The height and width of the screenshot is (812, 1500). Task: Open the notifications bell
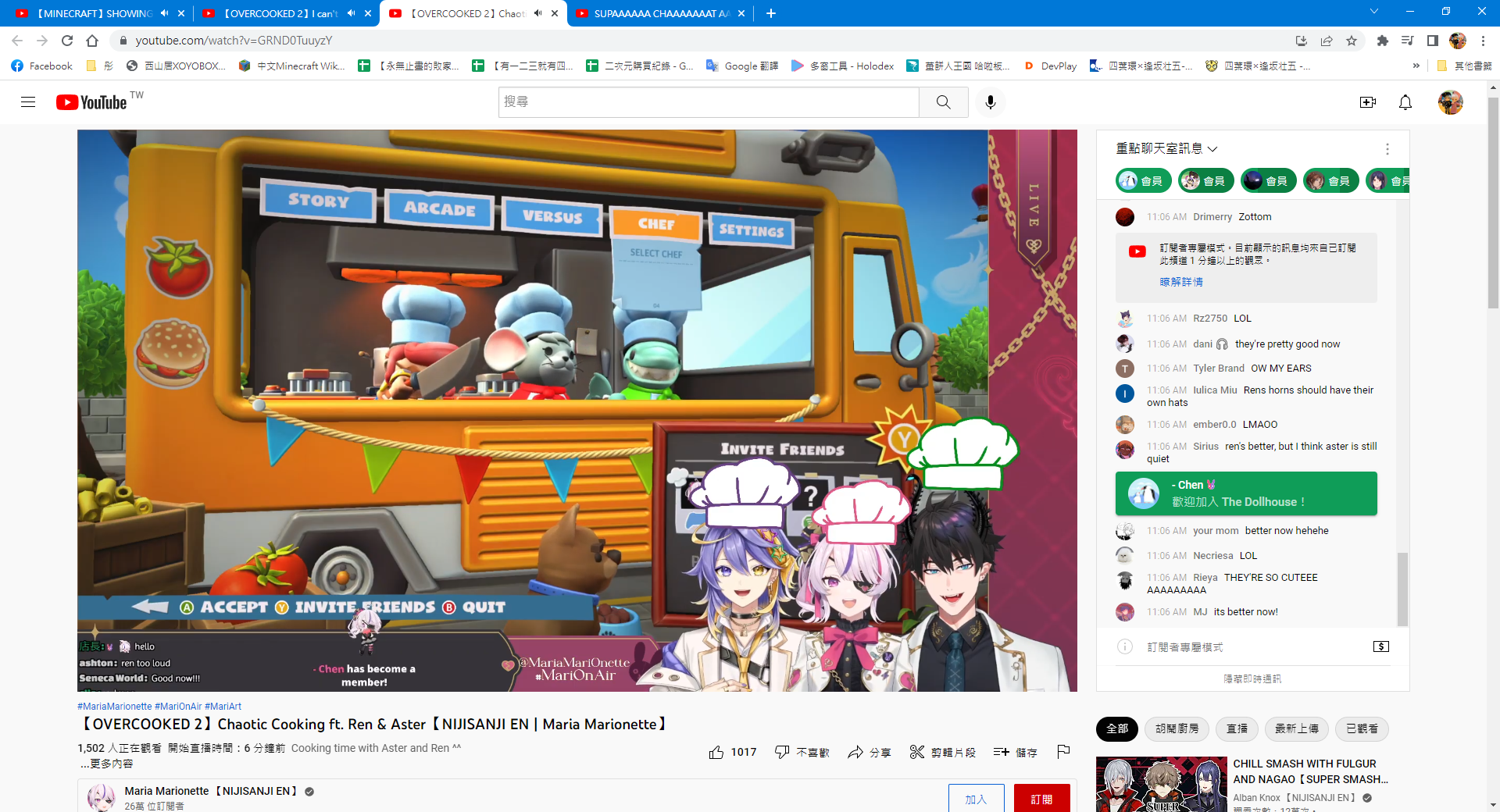click(x=1405, y=102)
